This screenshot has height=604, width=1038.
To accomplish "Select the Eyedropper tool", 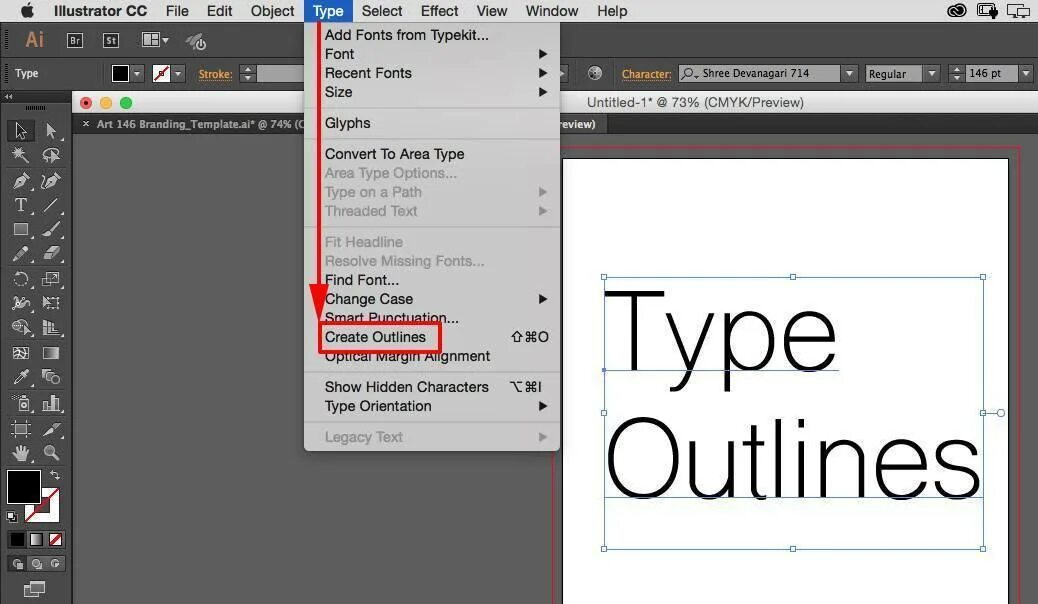I will pyautogui.click(x=21, y=378).
